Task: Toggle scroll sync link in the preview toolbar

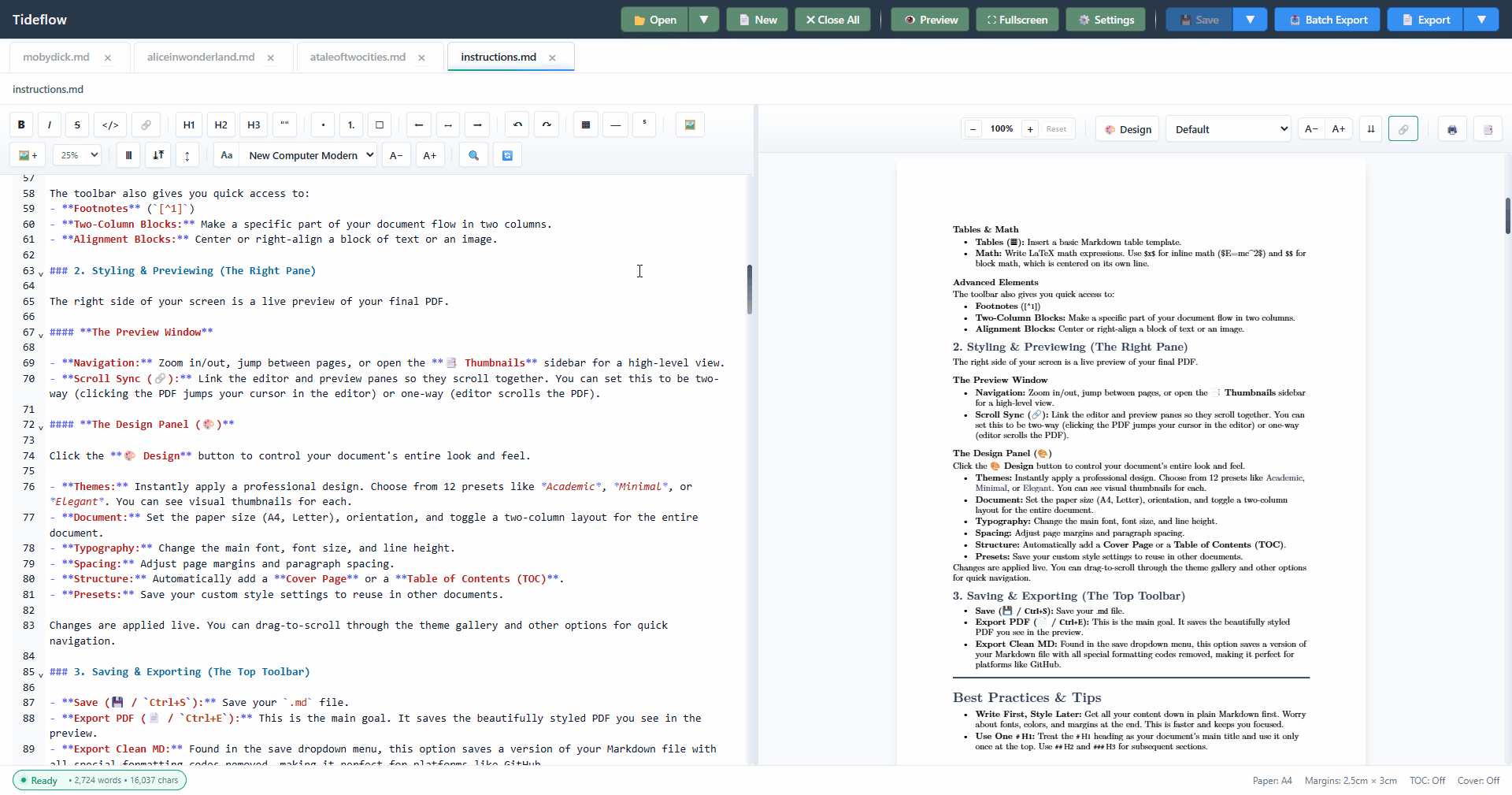Action: 1403,129
